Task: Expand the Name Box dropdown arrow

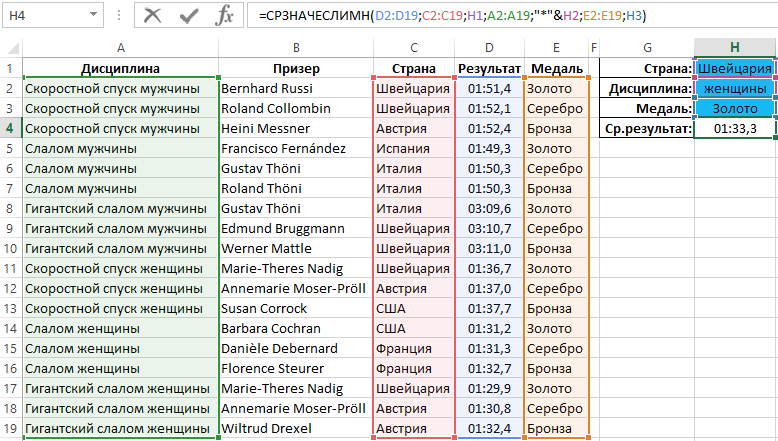Action: pyautogui.click(x=93, y=16)
